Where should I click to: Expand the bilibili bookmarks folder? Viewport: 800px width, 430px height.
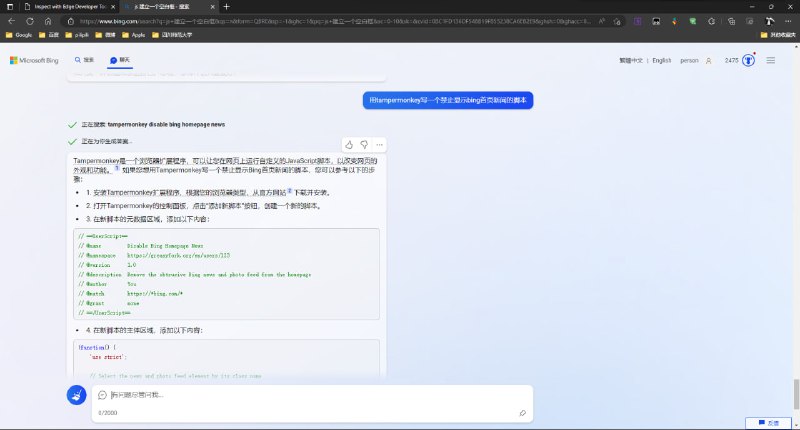77,35
